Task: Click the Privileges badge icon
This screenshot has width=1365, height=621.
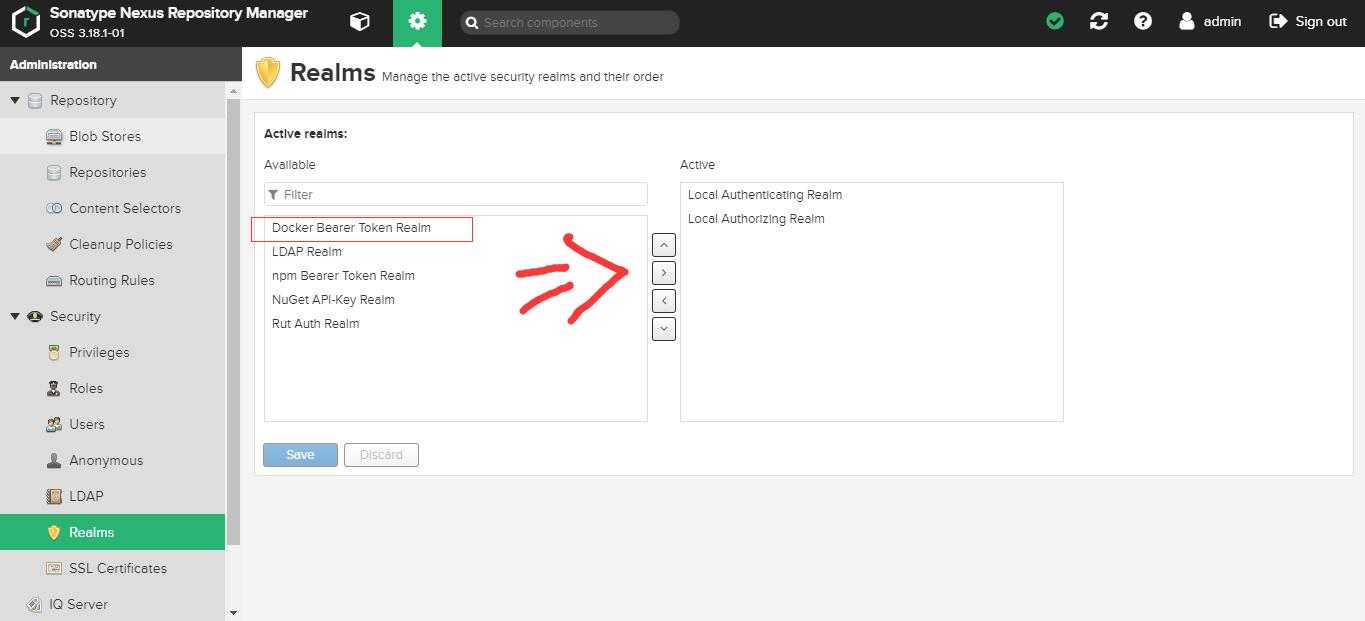Action: pyautogui.click(x=54, y=352)
